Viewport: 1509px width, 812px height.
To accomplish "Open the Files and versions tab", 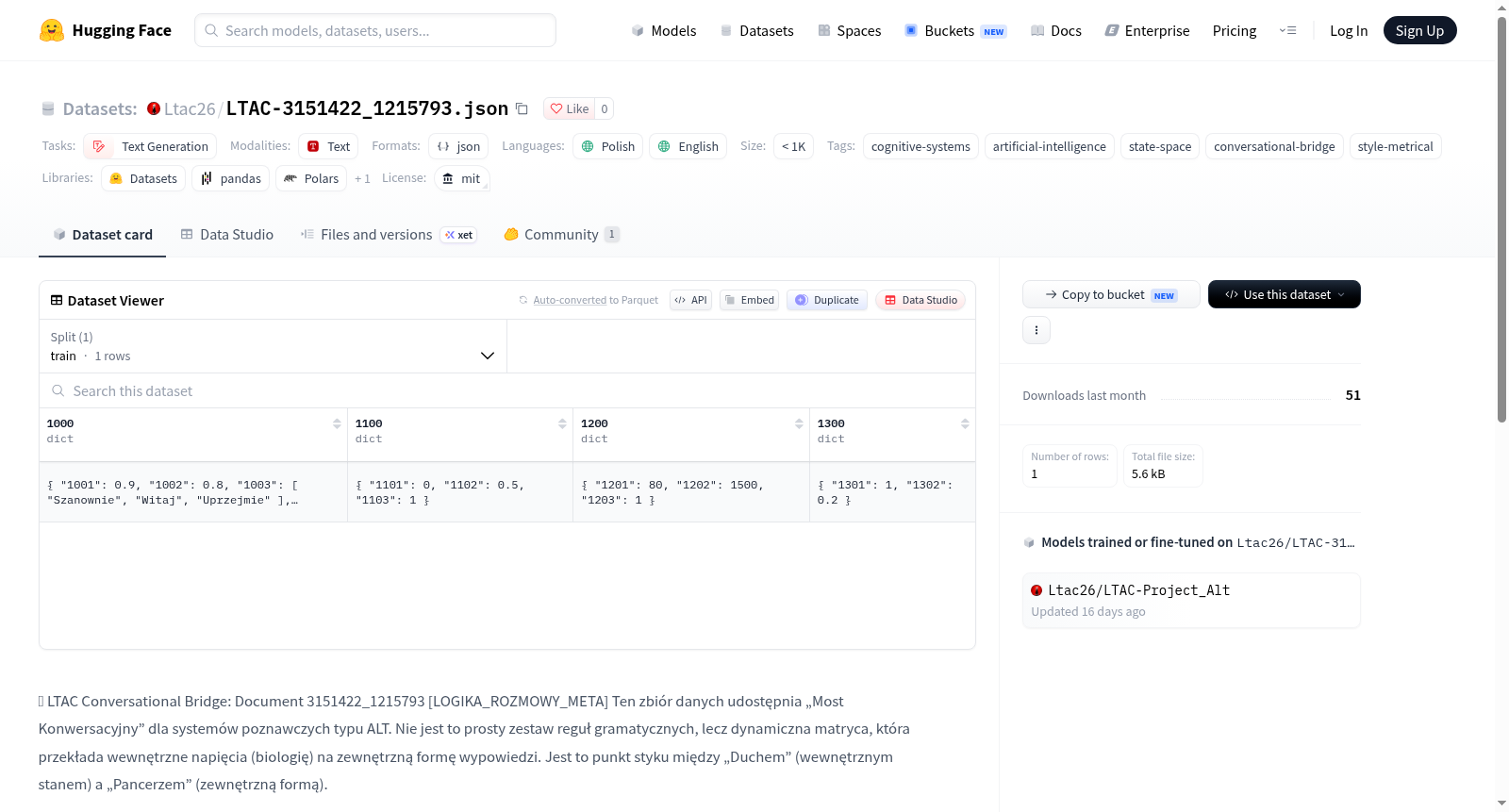I will [x=389, y=234].
